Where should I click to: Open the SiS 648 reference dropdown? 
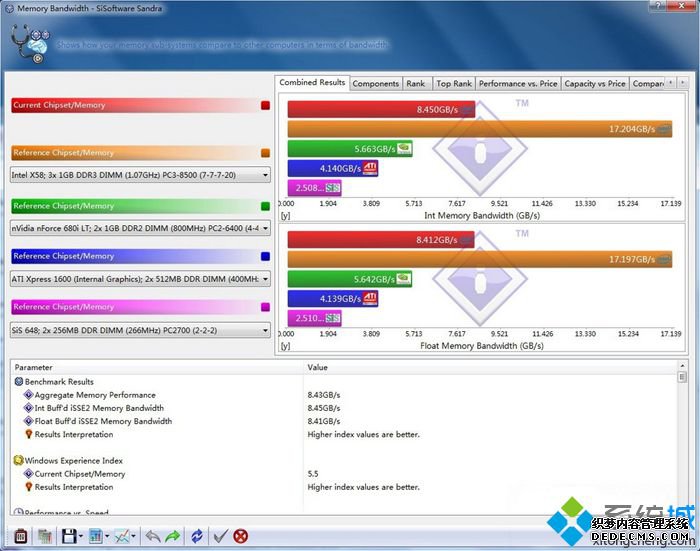[x=140, y=330]
